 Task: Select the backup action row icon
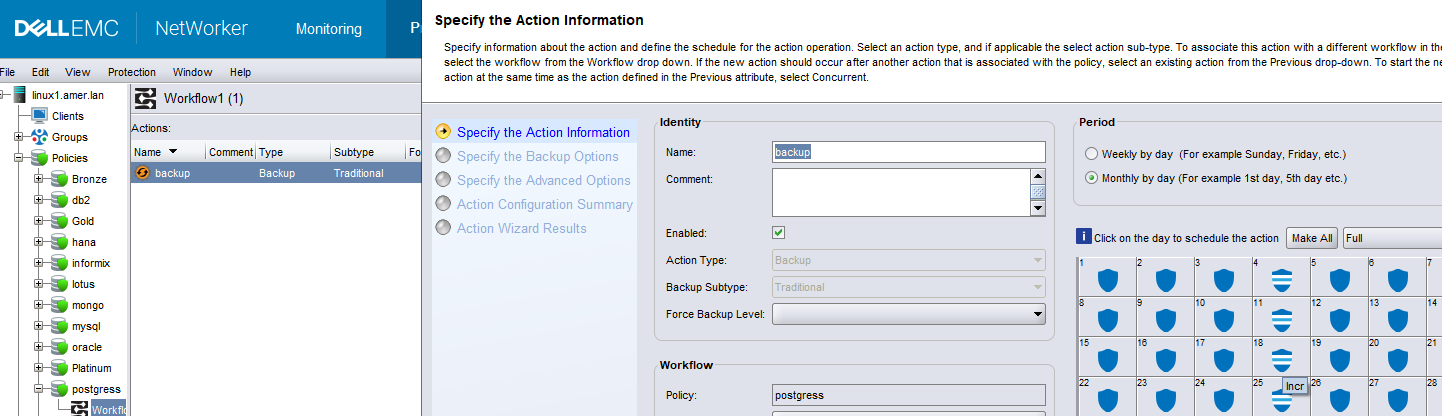tap(142, 173)
